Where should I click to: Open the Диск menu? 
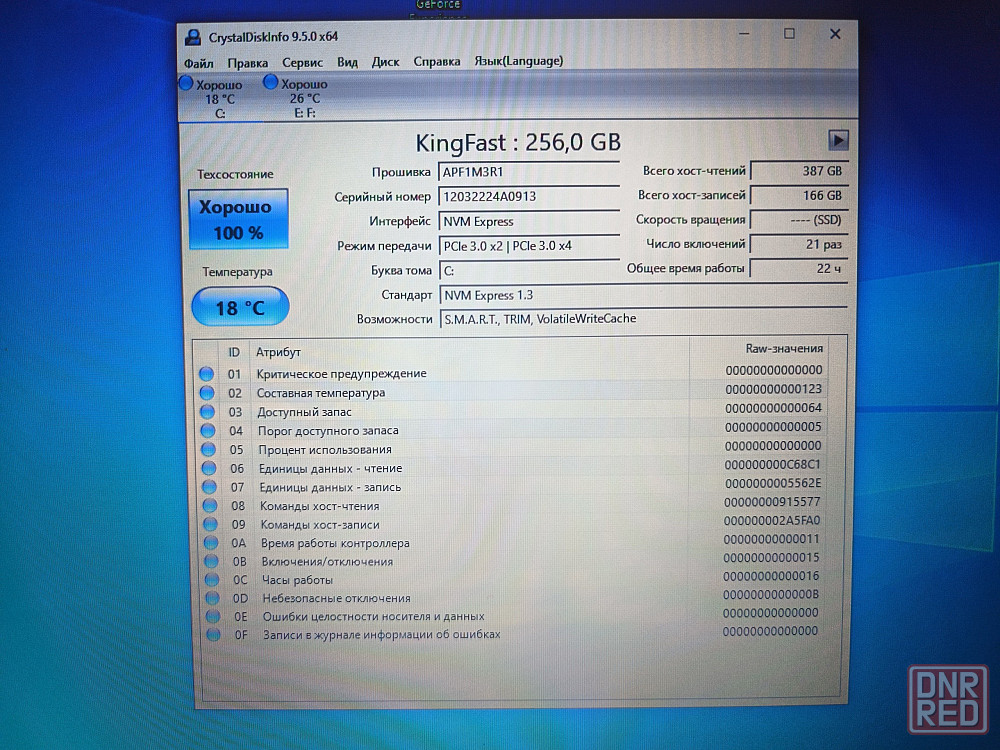[x=385, y=62]
